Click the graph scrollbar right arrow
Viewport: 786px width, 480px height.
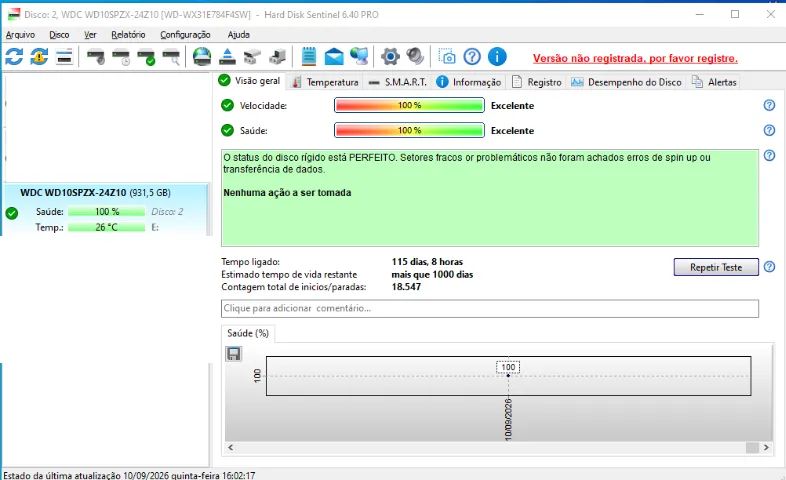(766, 447)
